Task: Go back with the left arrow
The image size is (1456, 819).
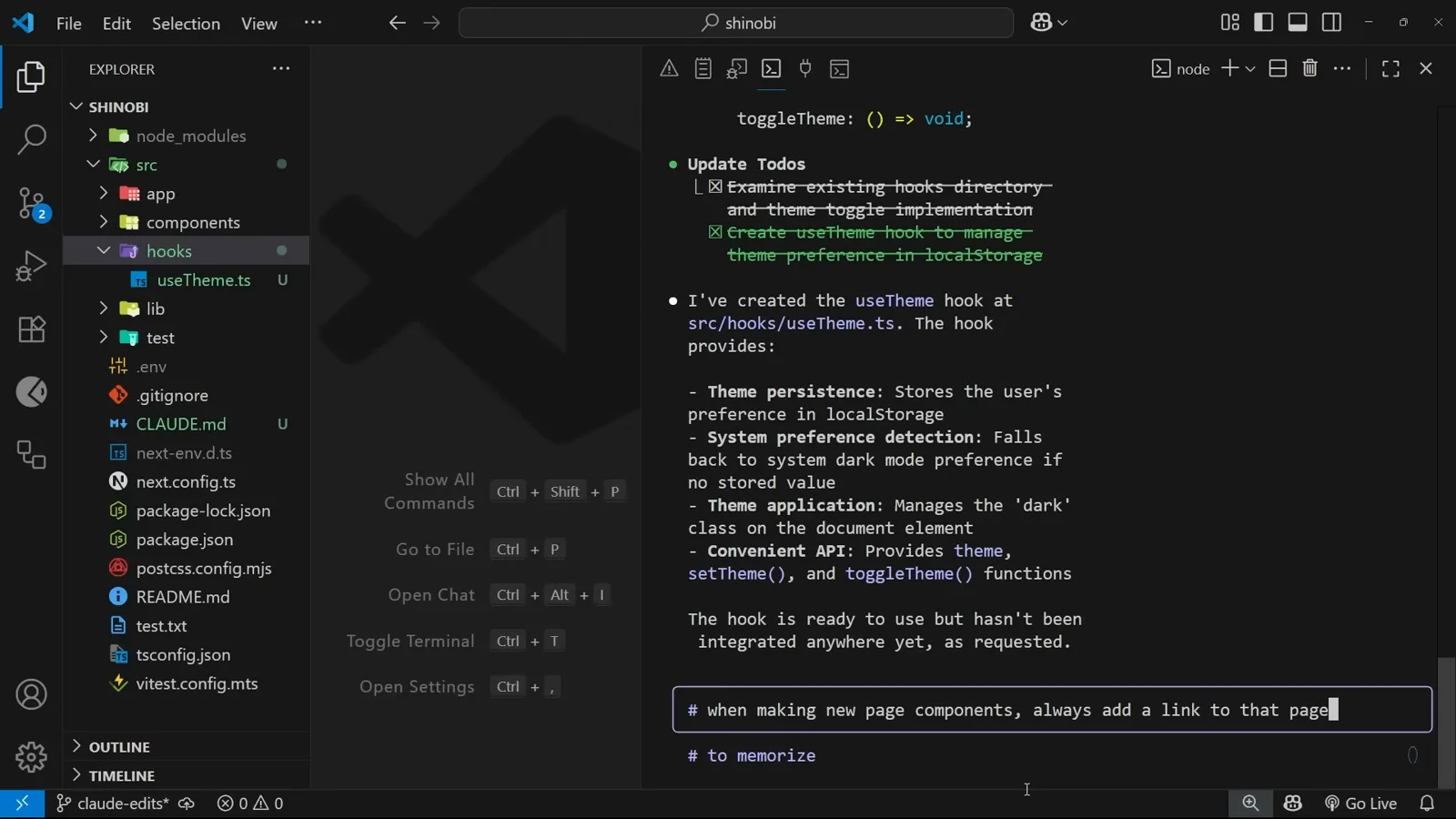Action: pos(397,23)
